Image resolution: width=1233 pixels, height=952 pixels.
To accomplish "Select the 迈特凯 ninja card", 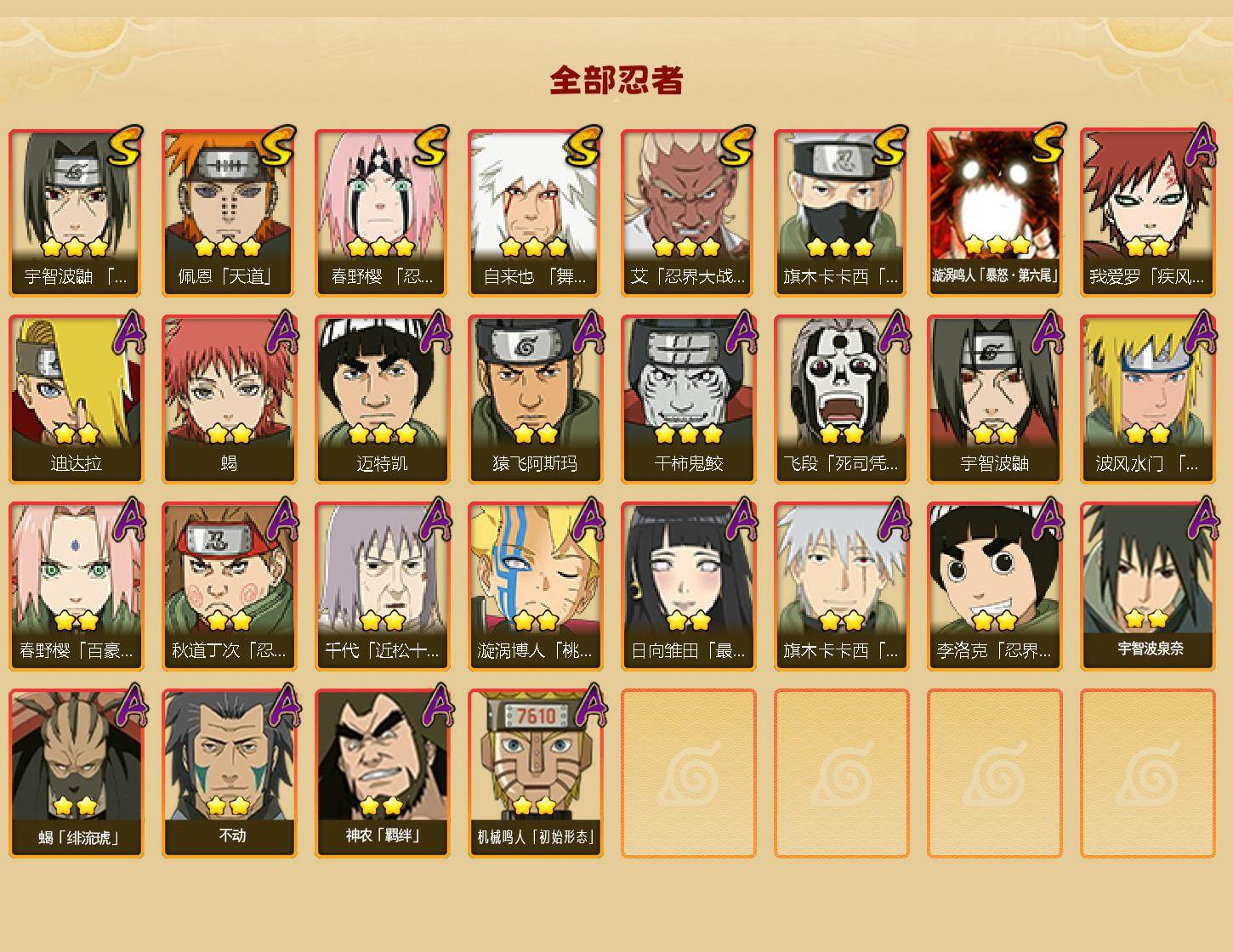I will pyautogui.click(x=383, y=399).
